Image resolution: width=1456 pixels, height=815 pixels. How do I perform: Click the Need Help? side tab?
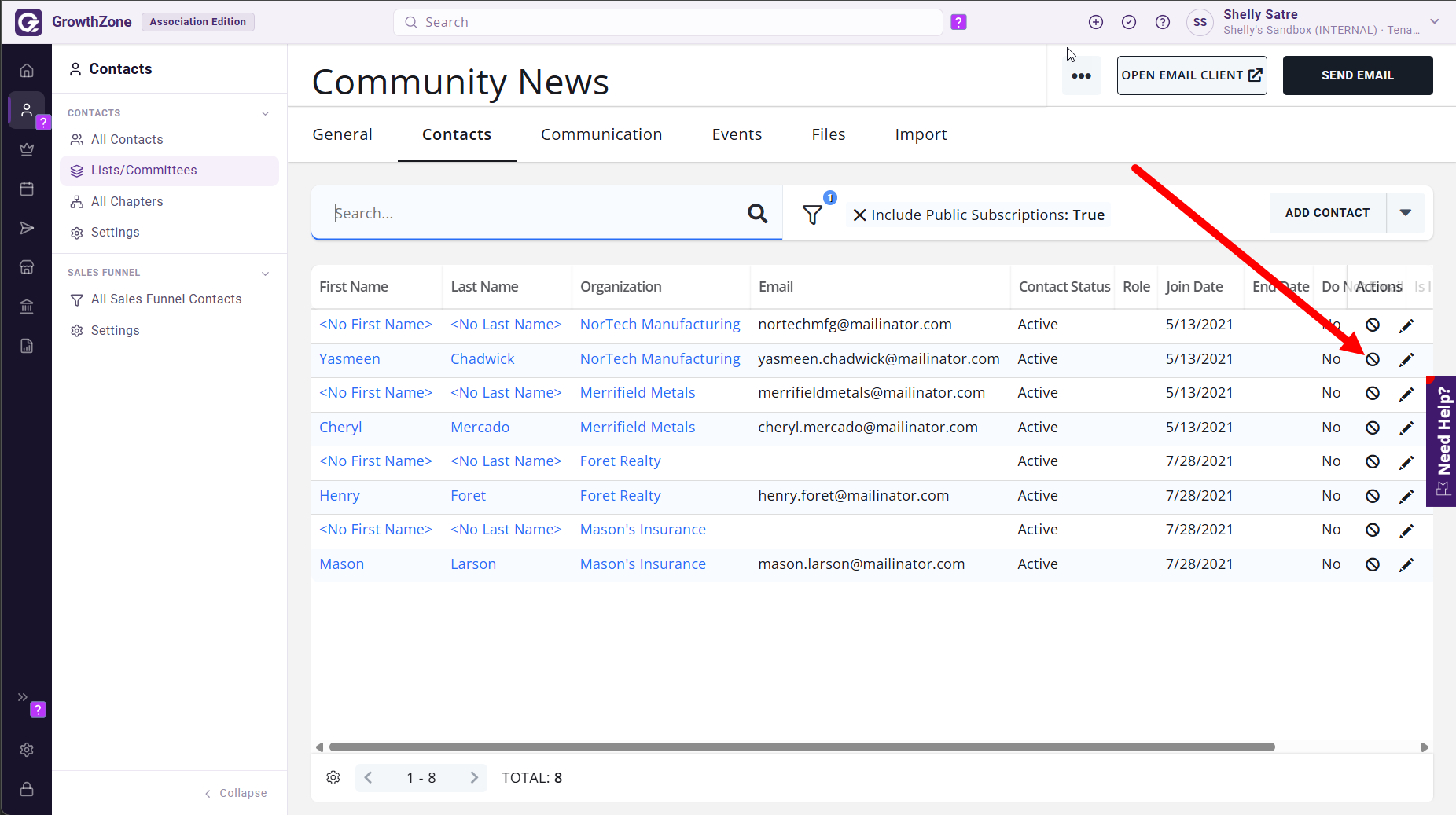pos(1441,442)
